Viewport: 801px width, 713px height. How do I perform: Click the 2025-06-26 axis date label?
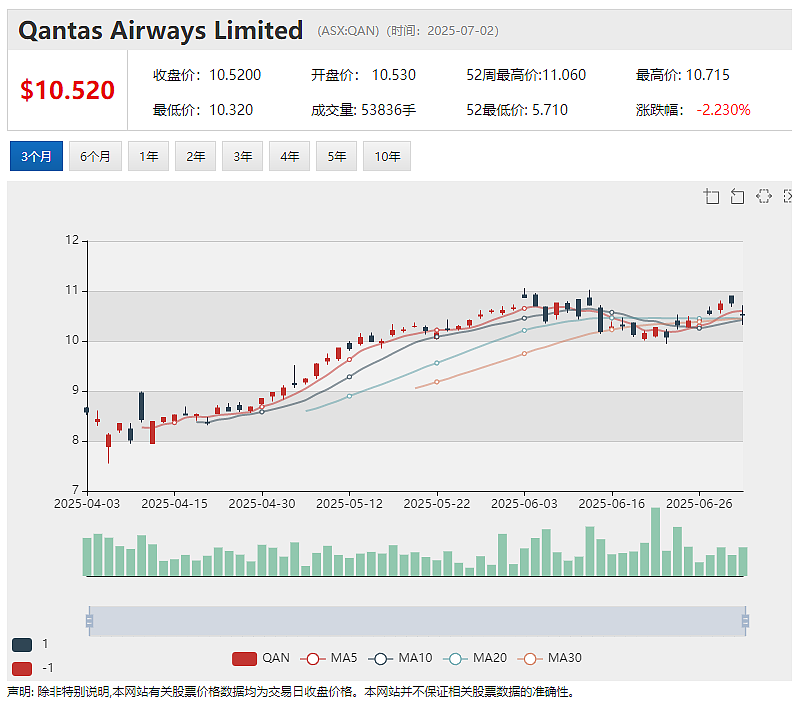pos(699,504)
